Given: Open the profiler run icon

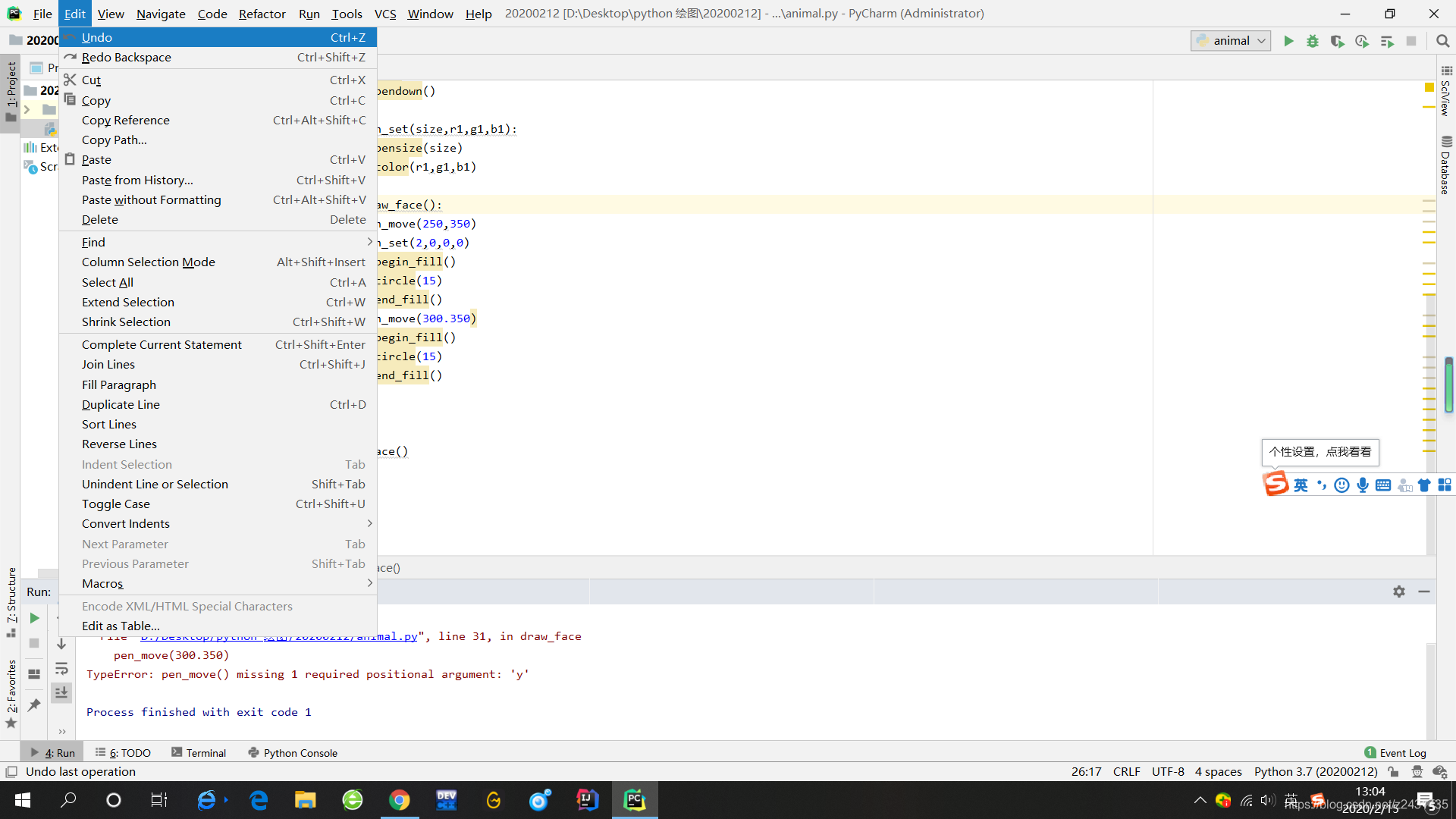Looking at the screenshot, I should pyautogui.click(x=1362, y=41).
